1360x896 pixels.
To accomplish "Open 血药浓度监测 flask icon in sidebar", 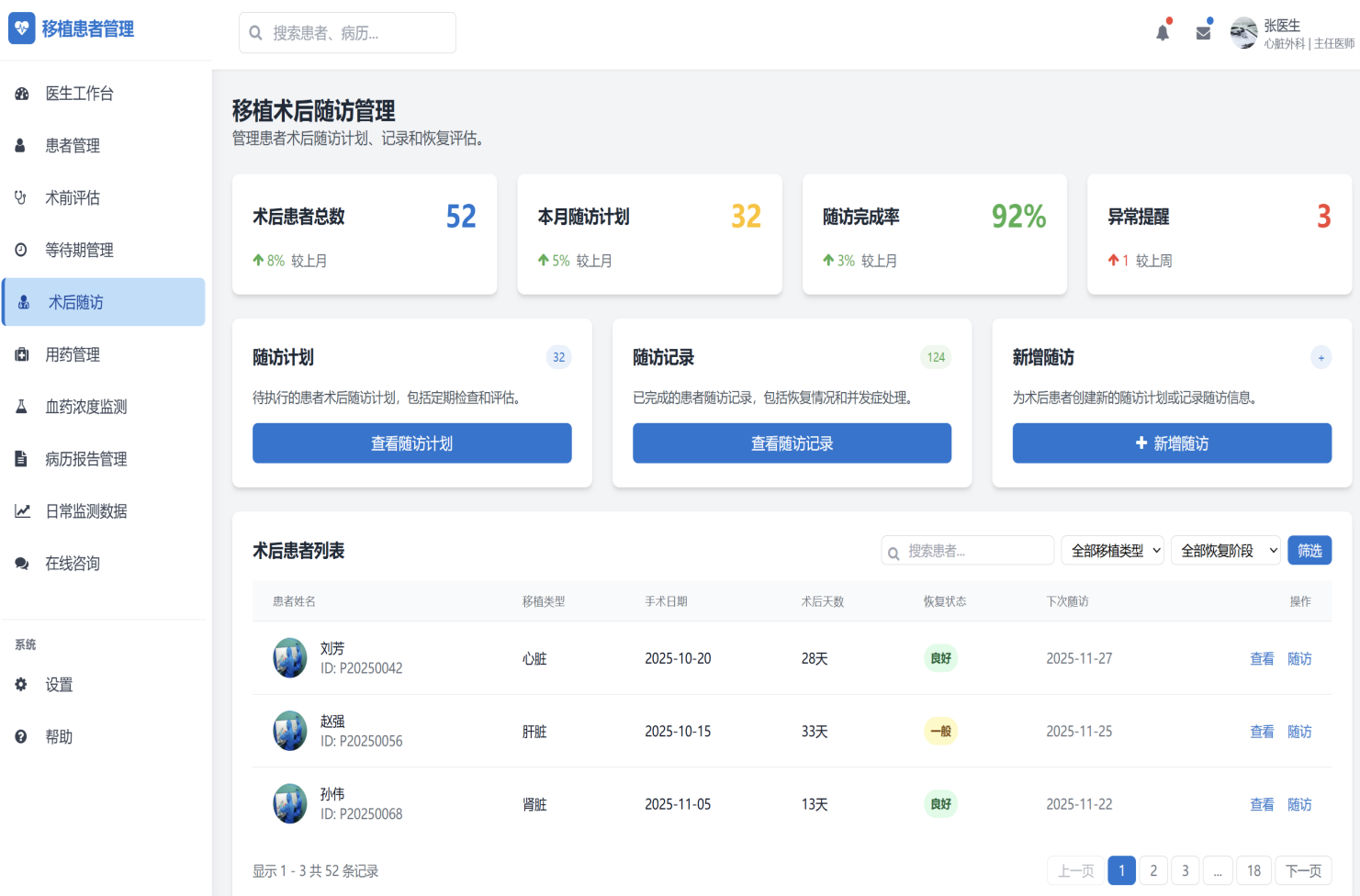I will click(21, 407).
